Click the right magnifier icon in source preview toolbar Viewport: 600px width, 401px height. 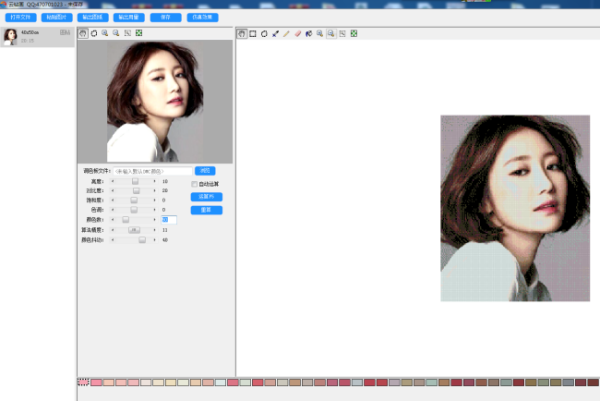(x=116, y=33)
